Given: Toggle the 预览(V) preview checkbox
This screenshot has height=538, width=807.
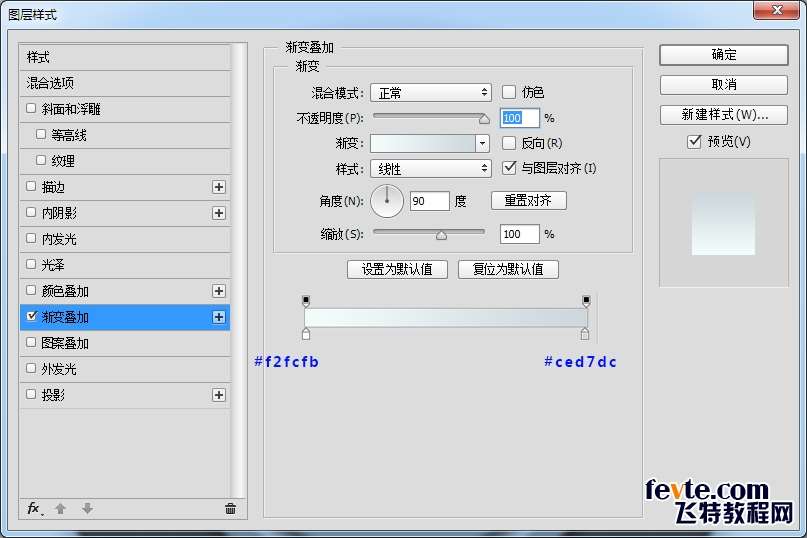Looking at the screenshot, I should point(694,141).
